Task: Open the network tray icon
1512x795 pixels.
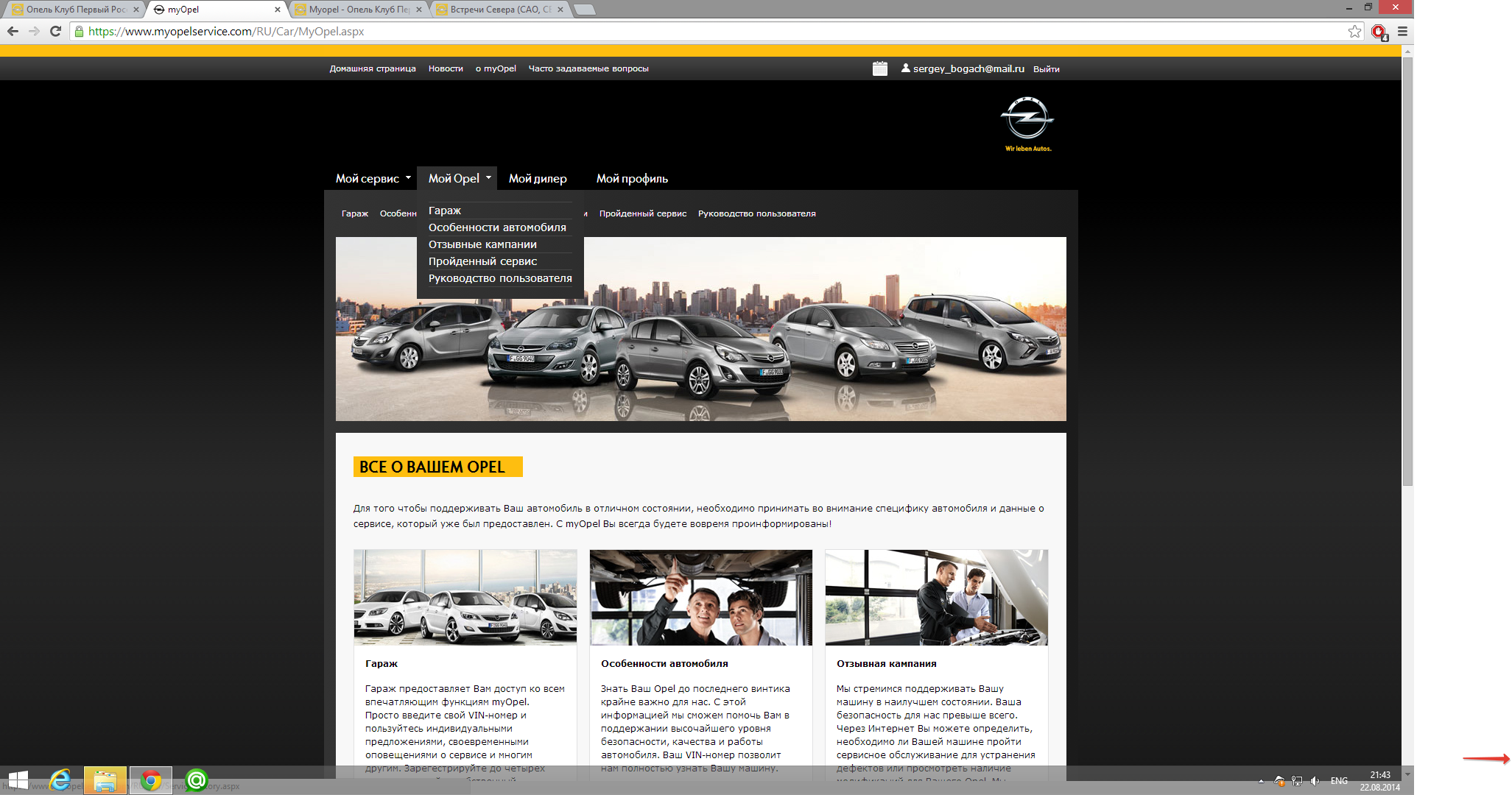Action: tap(1297, 781)
